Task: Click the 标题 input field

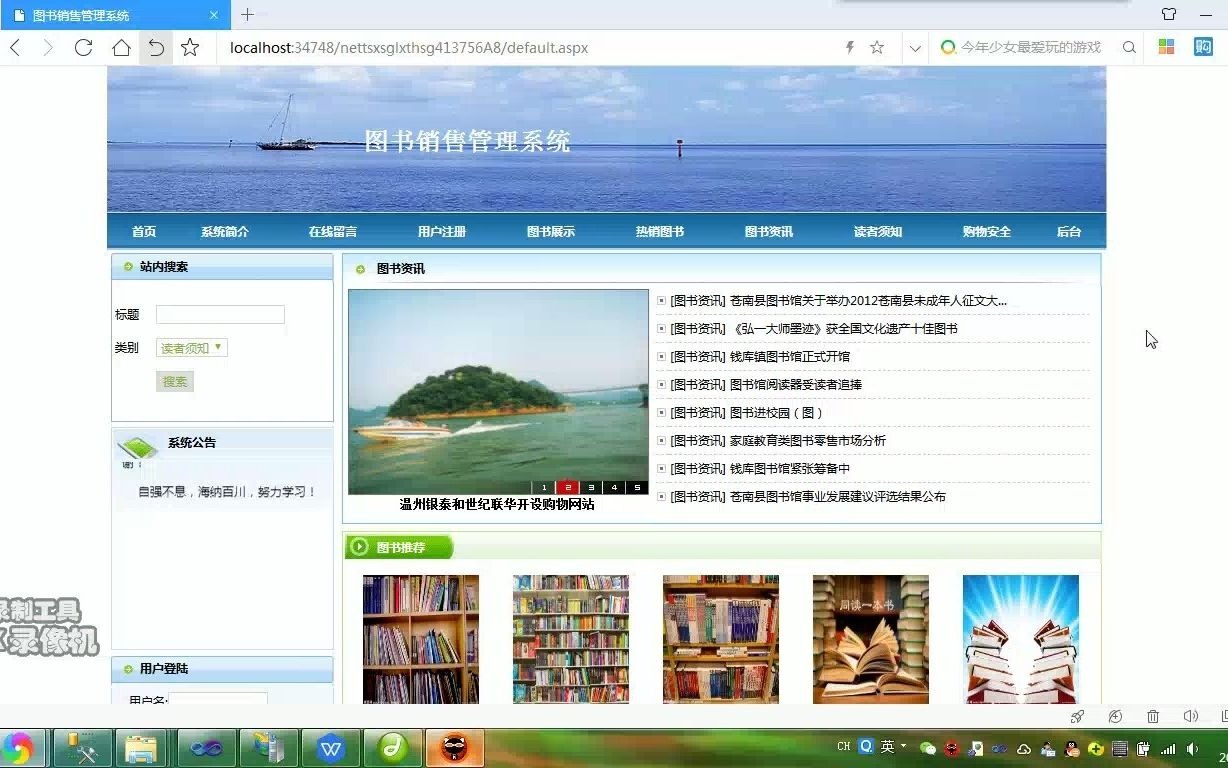Action: [x=220, y=314]
